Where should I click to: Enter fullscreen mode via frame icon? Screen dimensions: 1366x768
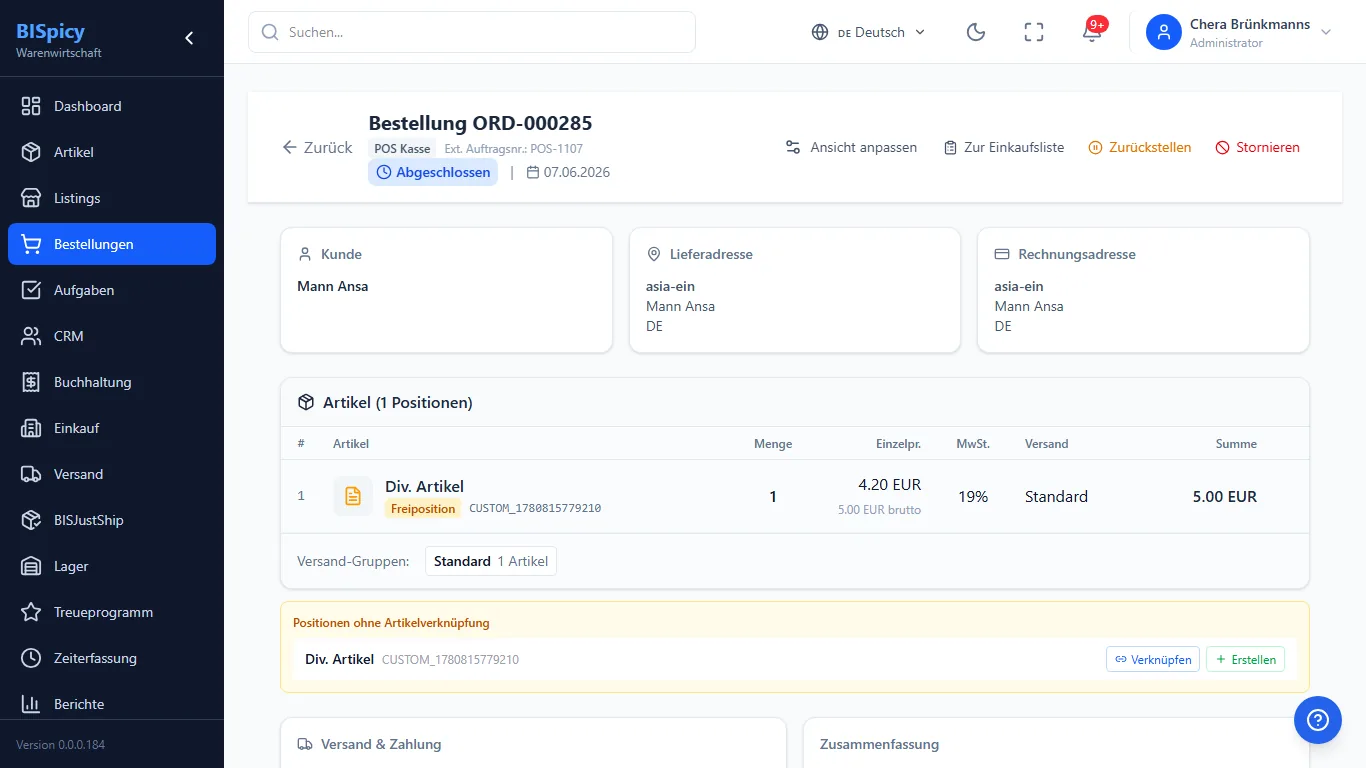point(1034,32)
